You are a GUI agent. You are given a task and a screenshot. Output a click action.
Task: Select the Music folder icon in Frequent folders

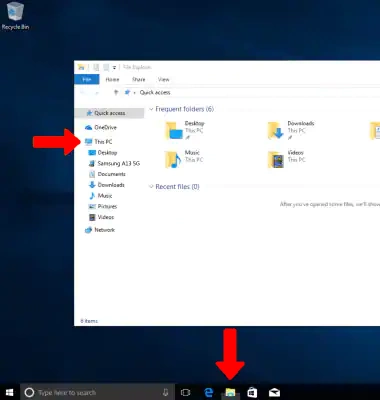click(x=173, y=159)
